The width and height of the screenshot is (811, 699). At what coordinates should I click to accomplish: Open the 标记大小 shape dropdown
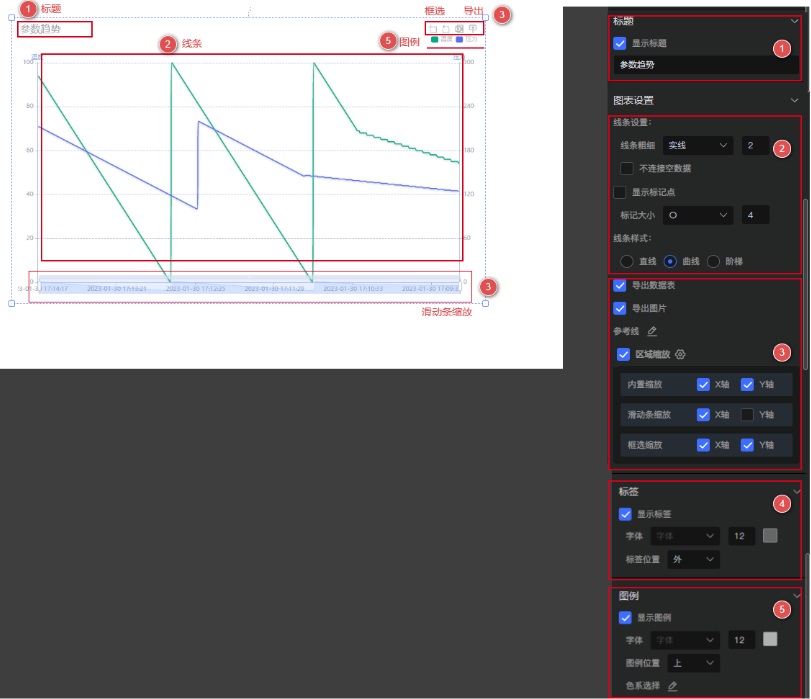[698, 215]
